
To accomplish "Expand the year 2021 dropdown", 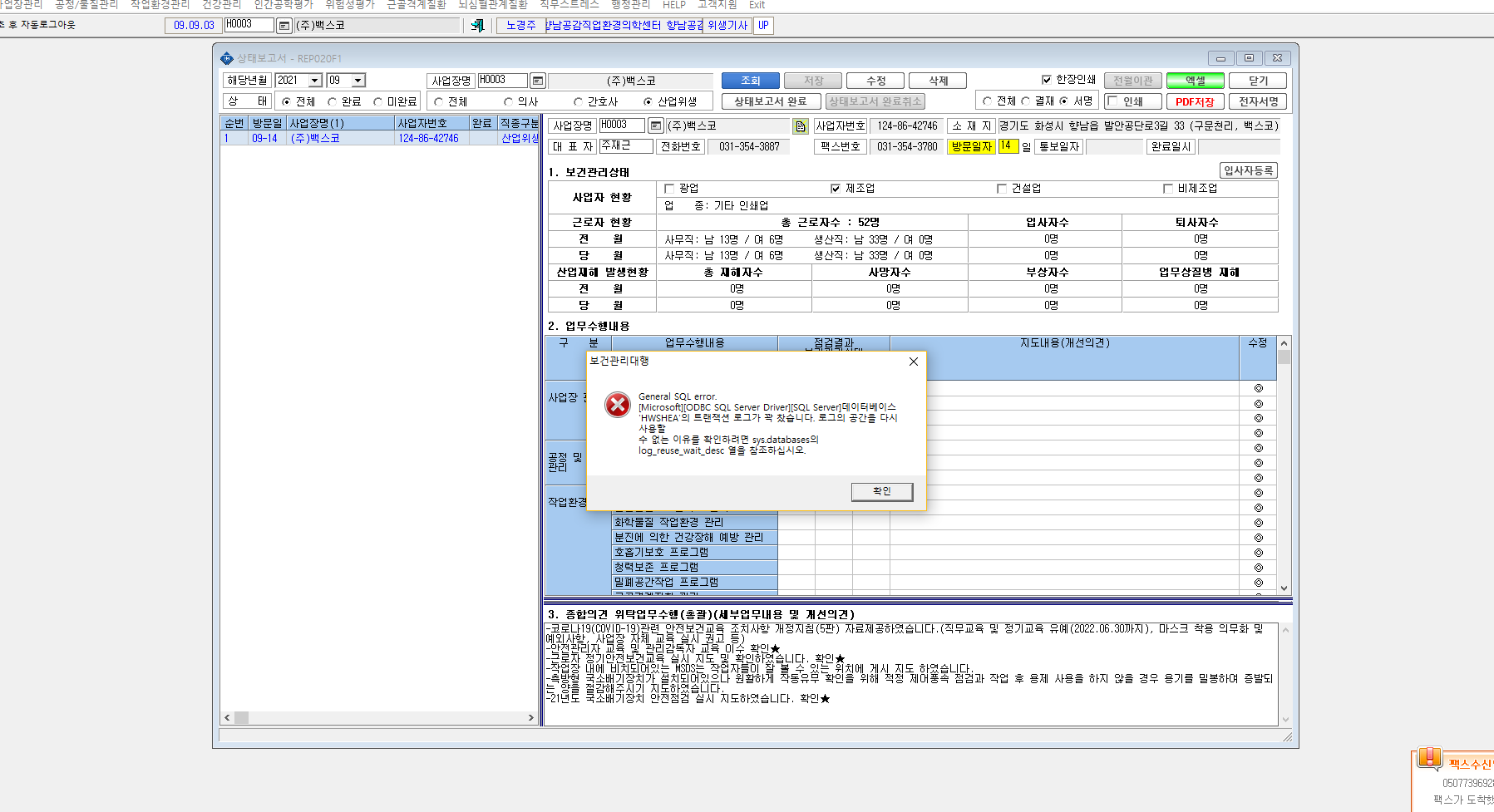I will (315, 81).
